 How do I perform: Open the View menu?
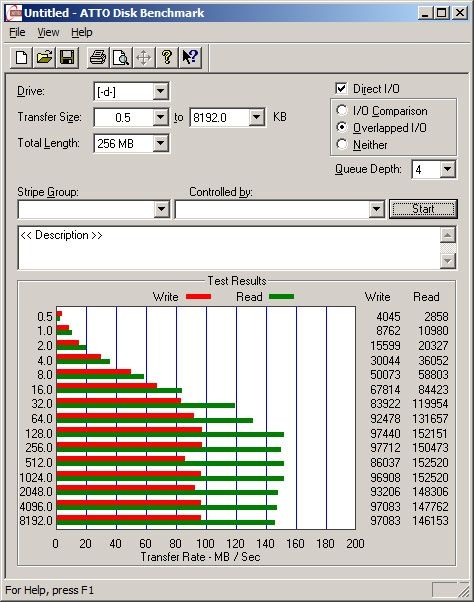48,32
